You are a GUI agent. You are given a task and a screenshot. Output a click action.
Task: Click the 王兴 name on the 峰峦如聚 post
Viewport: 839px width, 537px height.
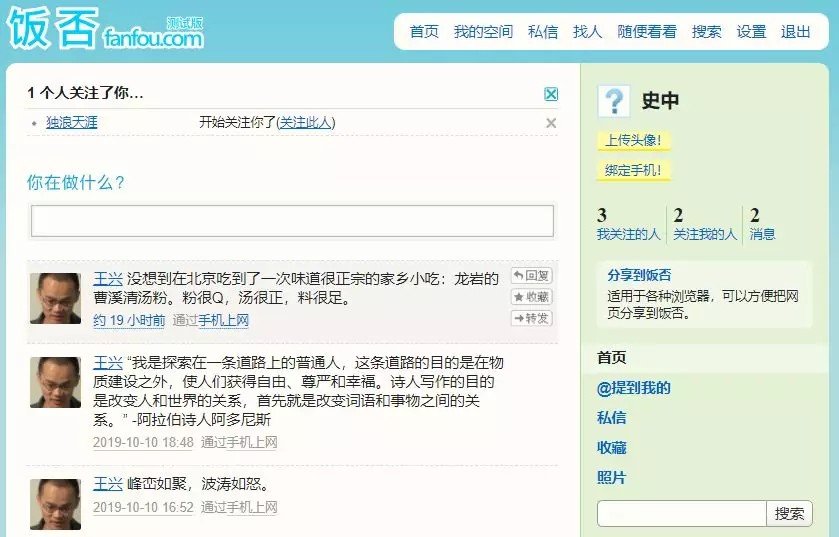click(x=108, y=484)
